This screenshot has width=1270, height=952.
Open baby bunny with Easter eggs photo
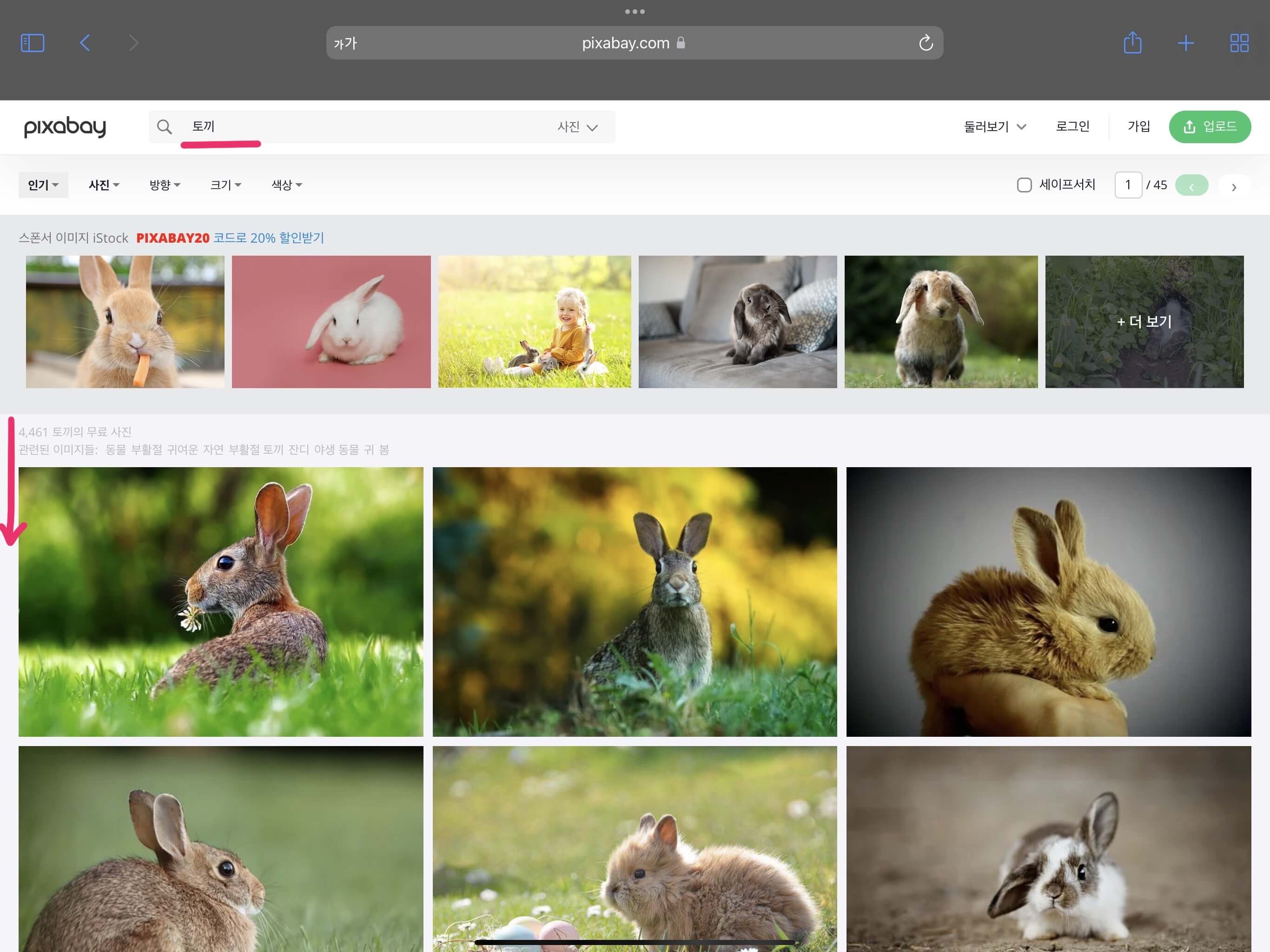click(x=635, y=849)
